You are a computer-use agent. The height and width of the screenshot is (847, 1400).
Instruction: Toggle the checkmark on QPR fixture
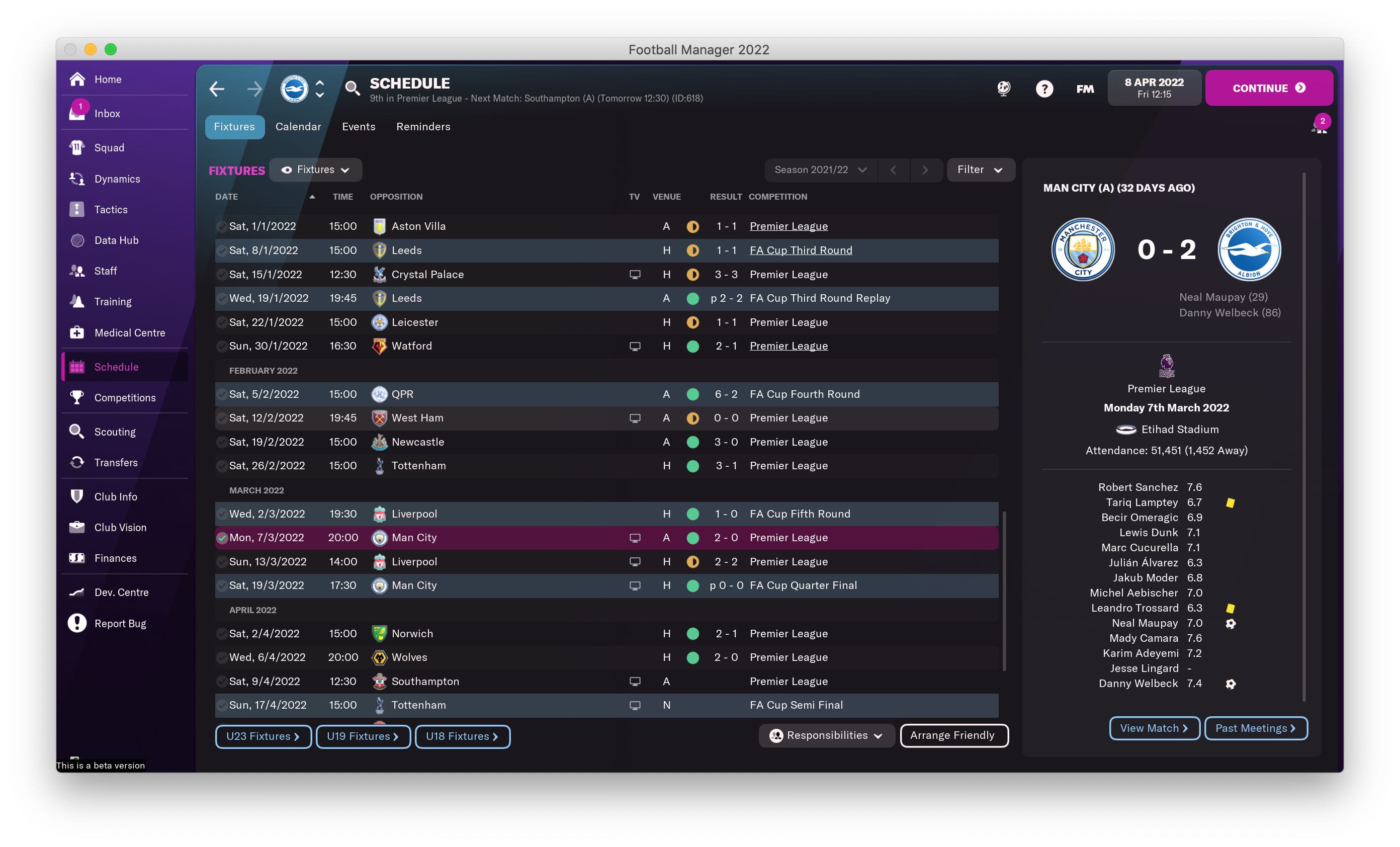point(222,394)
